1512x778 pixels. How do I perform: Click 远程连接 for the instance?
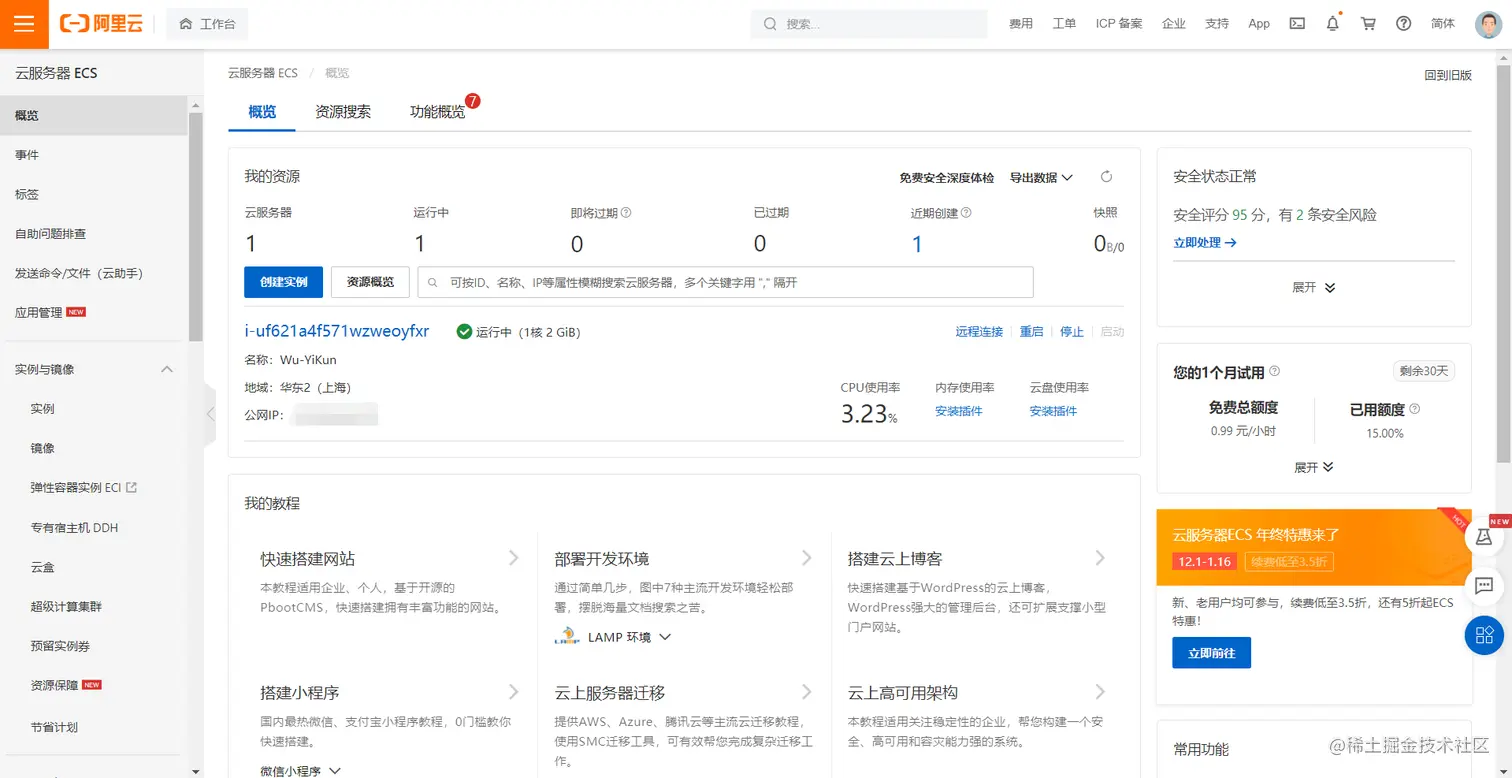point(979,332)
